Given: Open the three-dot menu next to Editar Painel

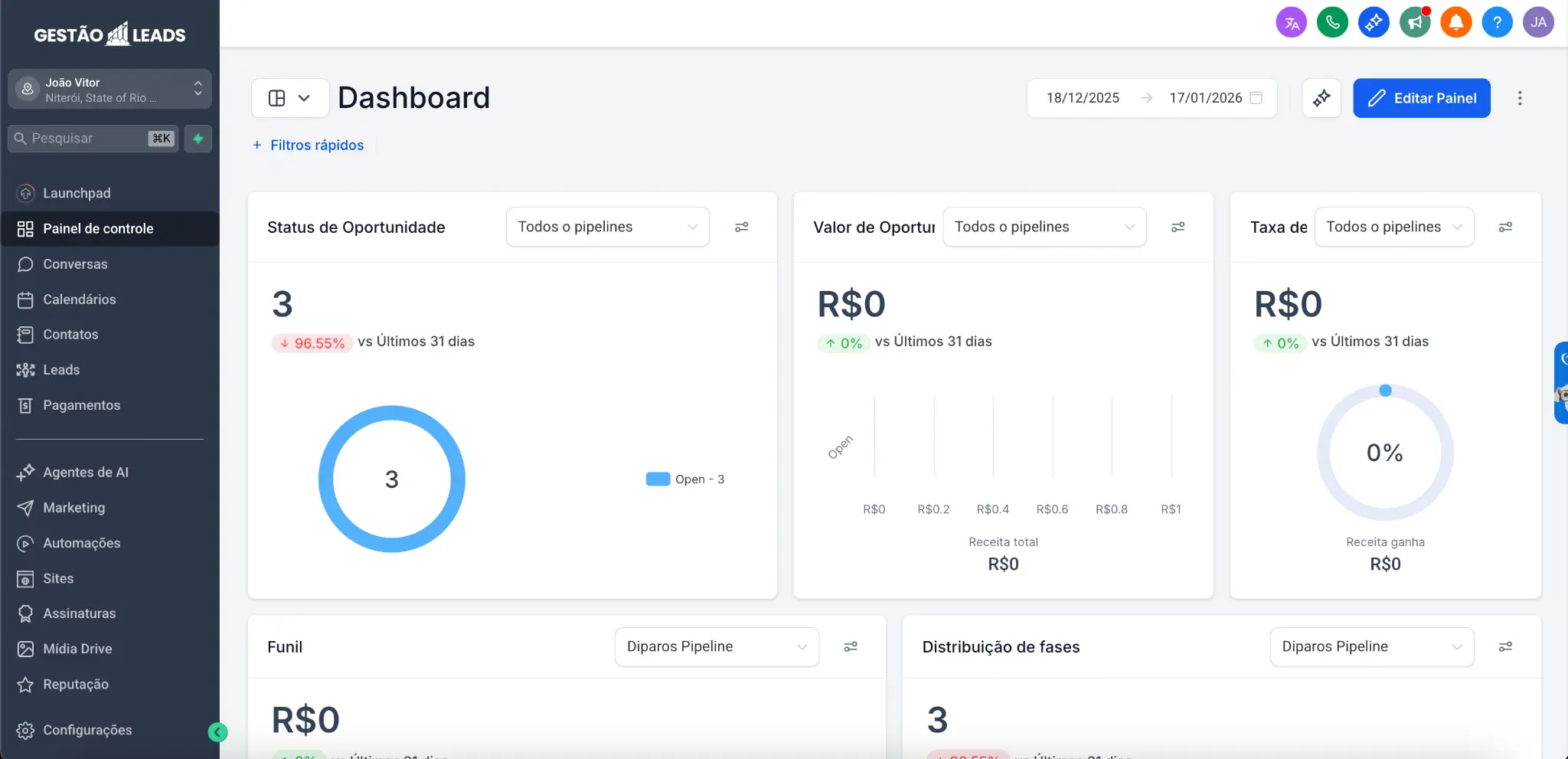Looking at the screenshot, I should (x=1519, y=98).
